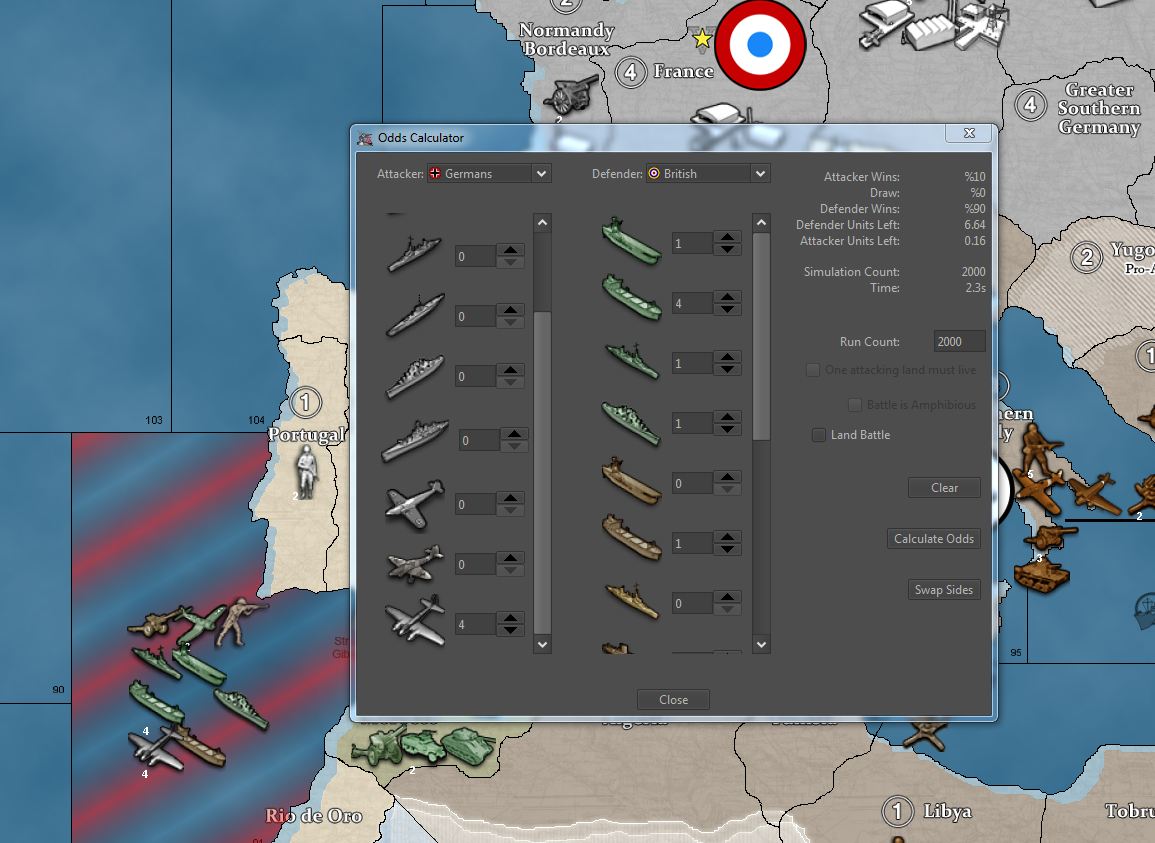Click the count field showing 4 for gray bomber
The height and width of the screenshot is (843, 1155).
tap(475, 624)
